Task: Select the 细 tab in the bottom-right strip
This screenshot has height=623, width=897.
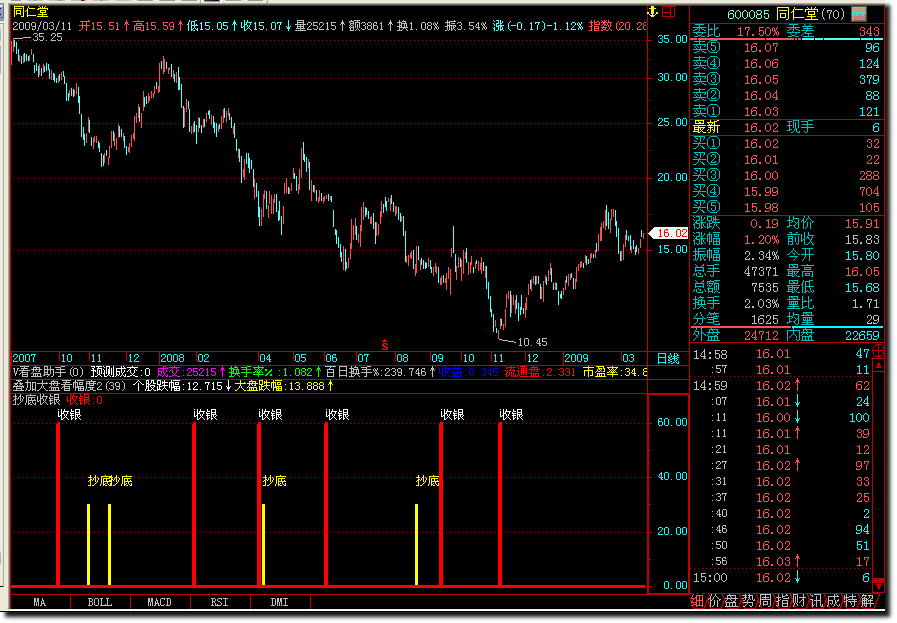Action: click(x=697, y=601)
